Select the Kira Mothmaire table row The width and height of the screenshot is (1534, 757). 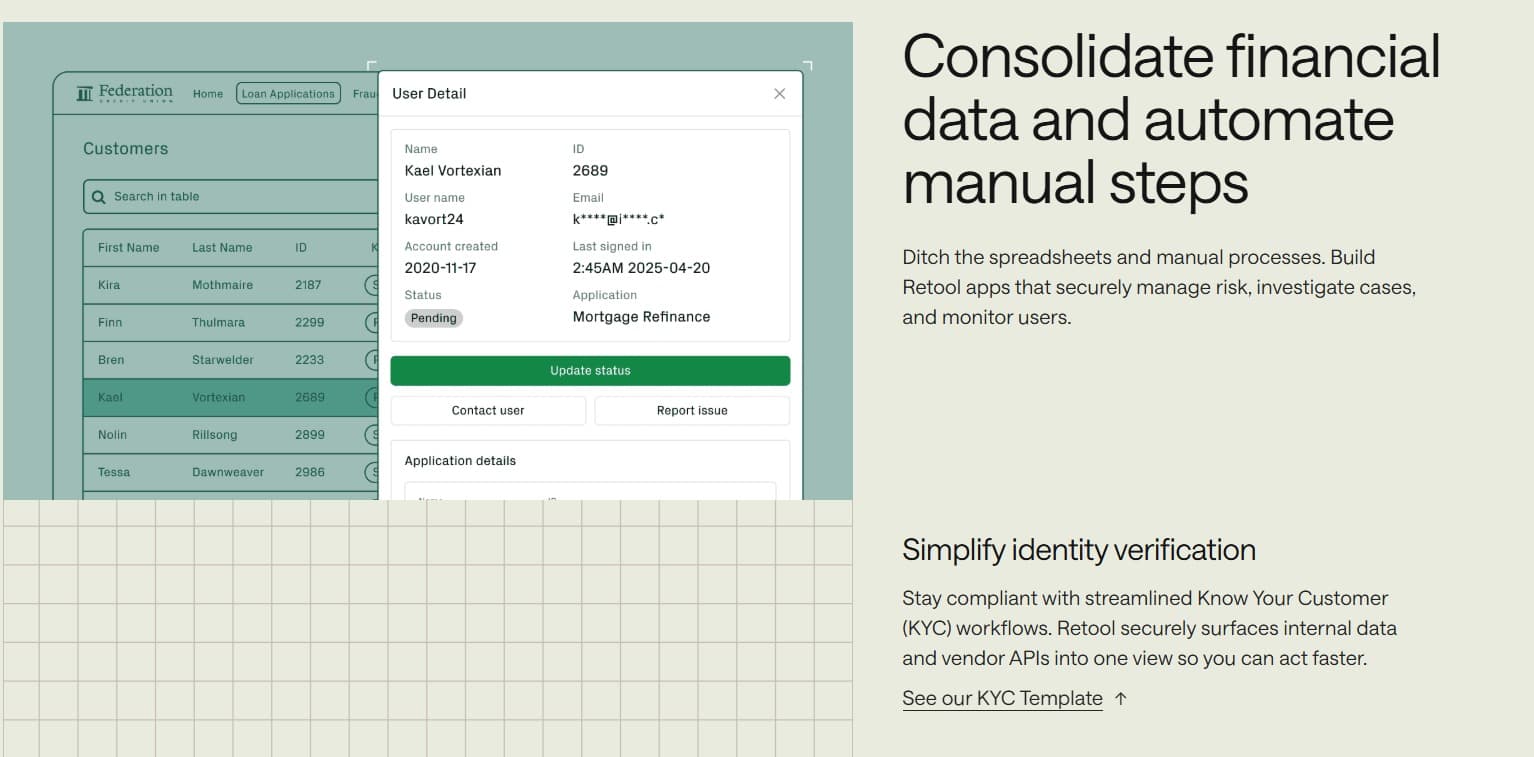click(x=230, y=285)
